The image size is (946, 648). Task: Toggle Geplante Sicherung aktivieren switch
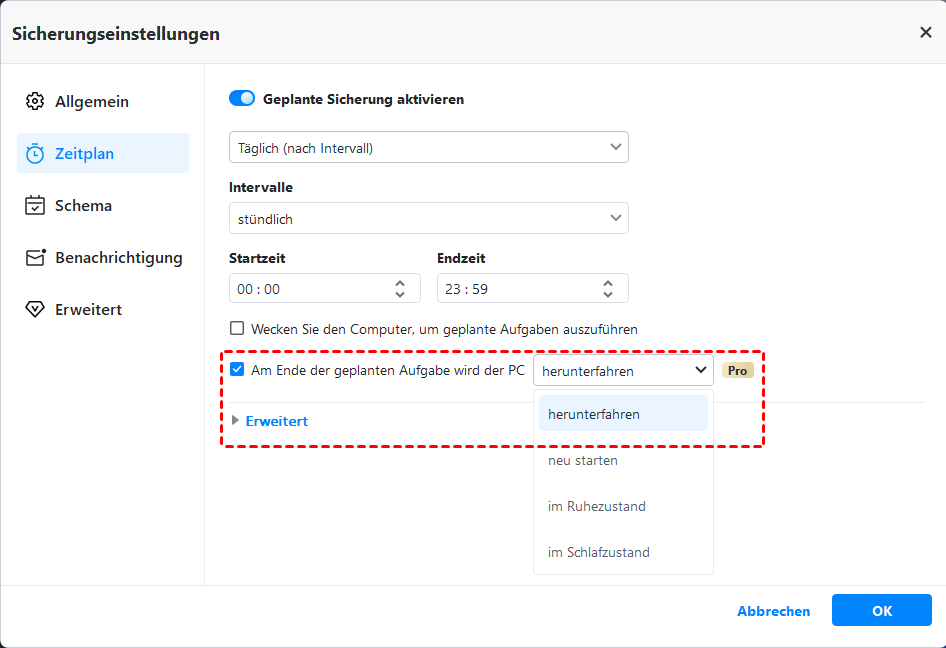242,99
